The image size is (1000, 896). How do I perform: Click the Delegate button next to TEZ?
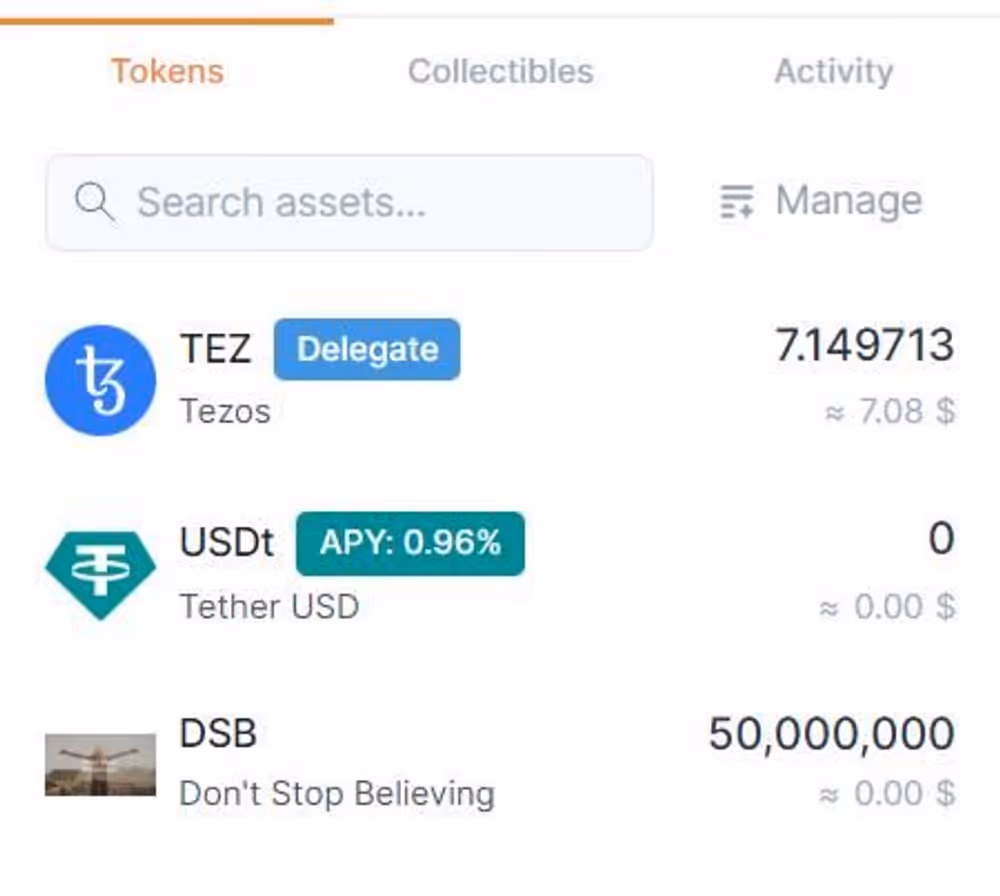tap(366, 349)
